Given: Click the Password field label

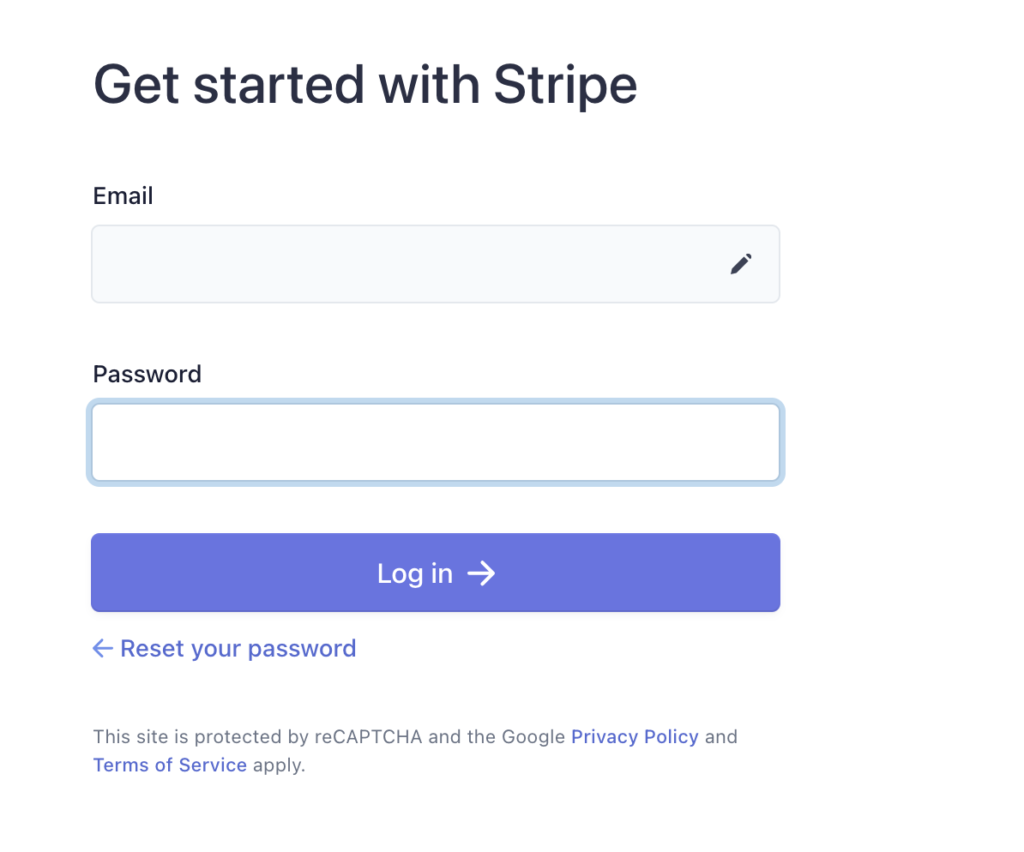Looking at the screenshot, I should pyautogui.click(x=147, y=374).
